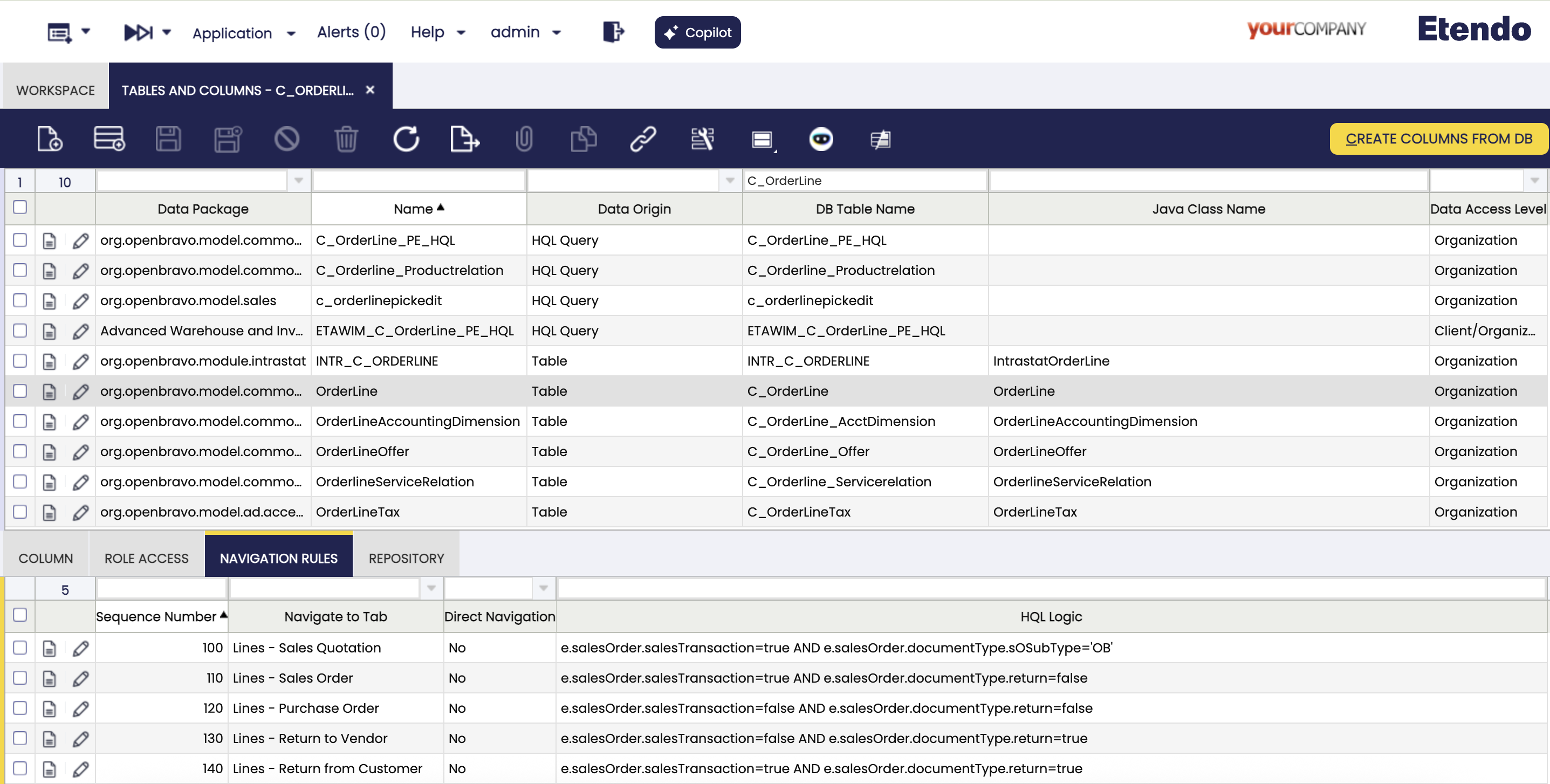Click the new document toolbar icon
Screen dimensions: 1550x784
[49, 139]
